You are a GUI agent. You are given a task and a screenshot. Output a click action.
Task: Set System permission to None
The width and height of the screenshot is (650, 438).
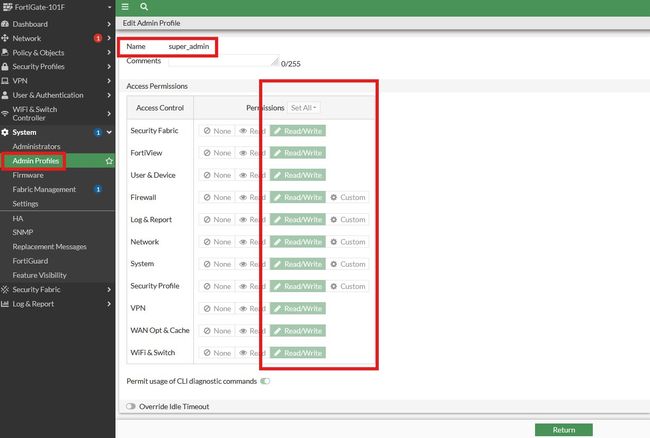(x=217, y=264)
